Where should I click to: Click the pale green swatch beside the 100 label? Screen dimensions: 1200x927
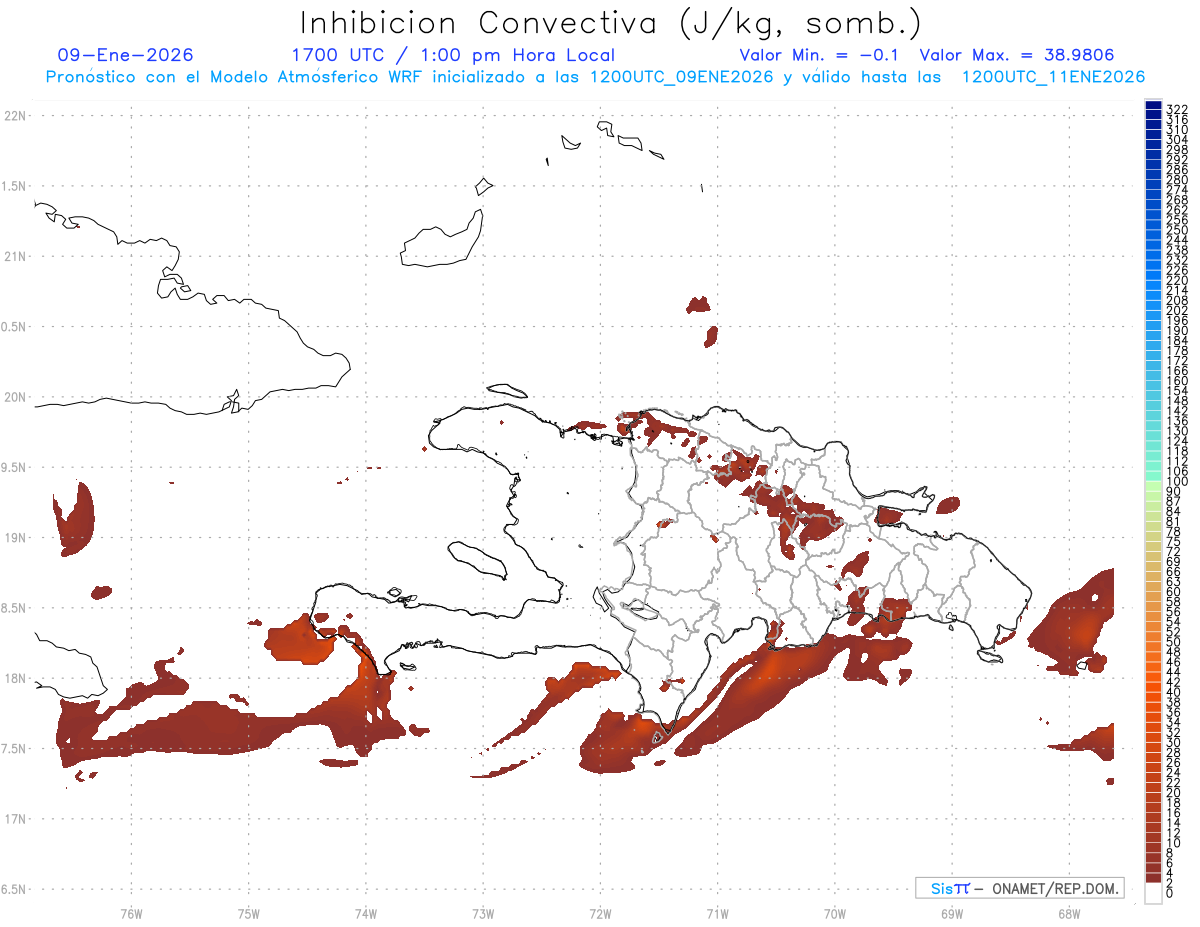pos(1153,484)
